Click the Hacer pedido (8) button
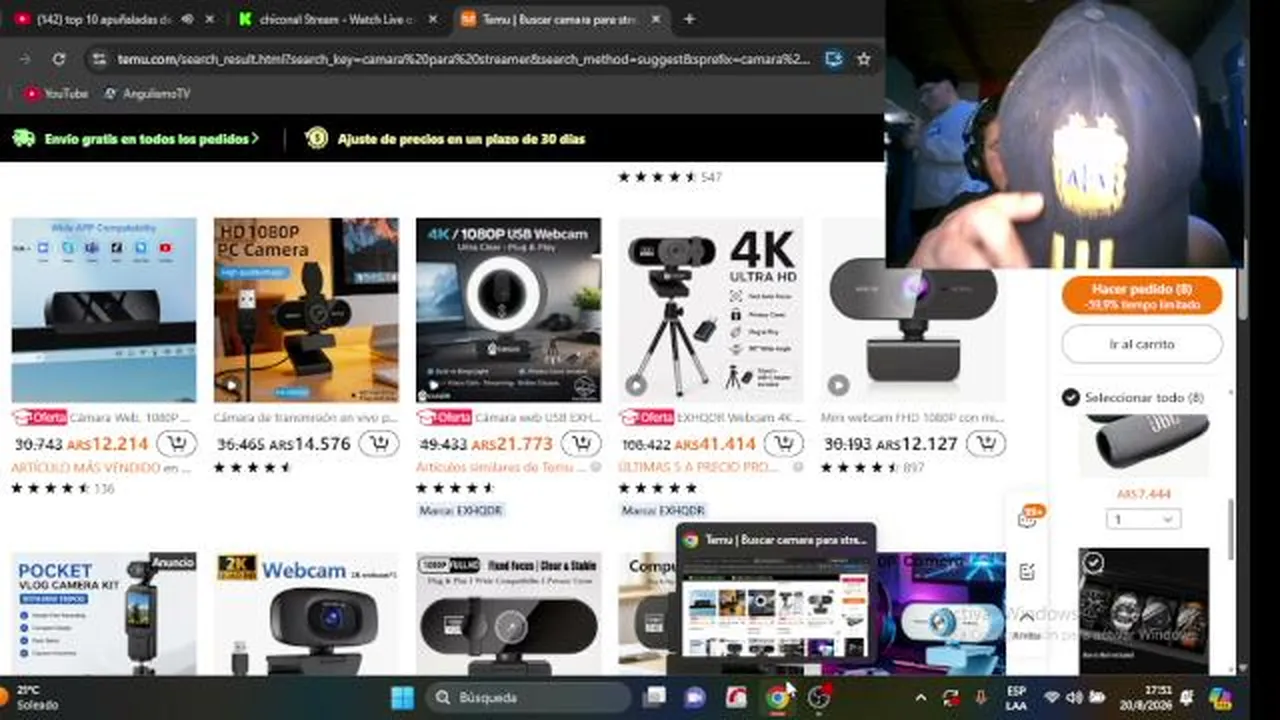The image size is (1280, 720). point(1142,296)
